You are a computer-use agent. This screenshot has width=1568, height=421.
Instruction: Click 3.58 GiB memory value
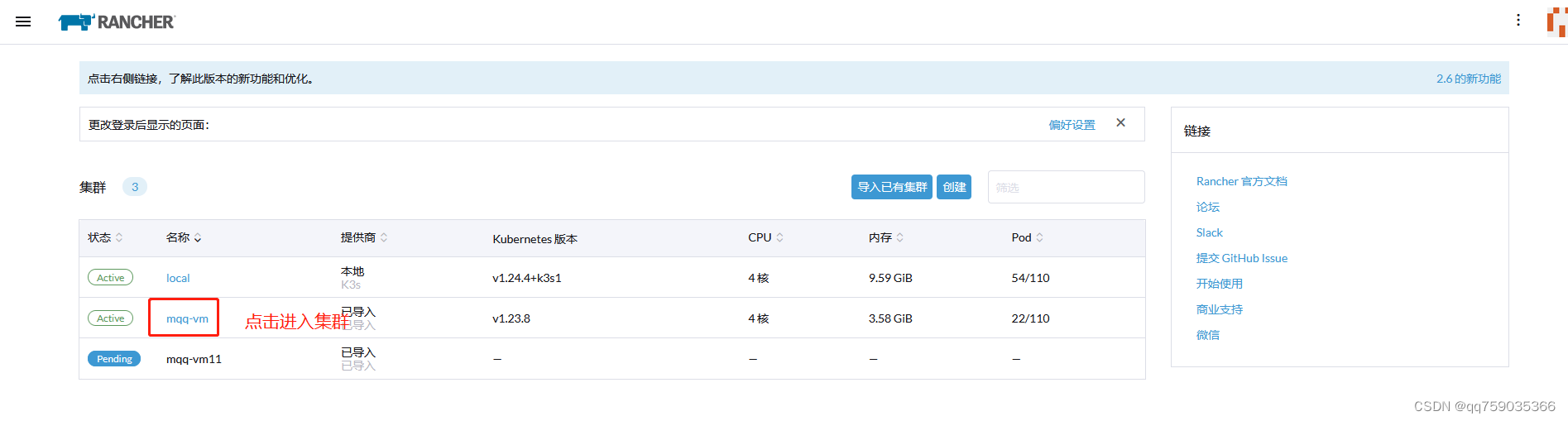[x=889, y=318]
